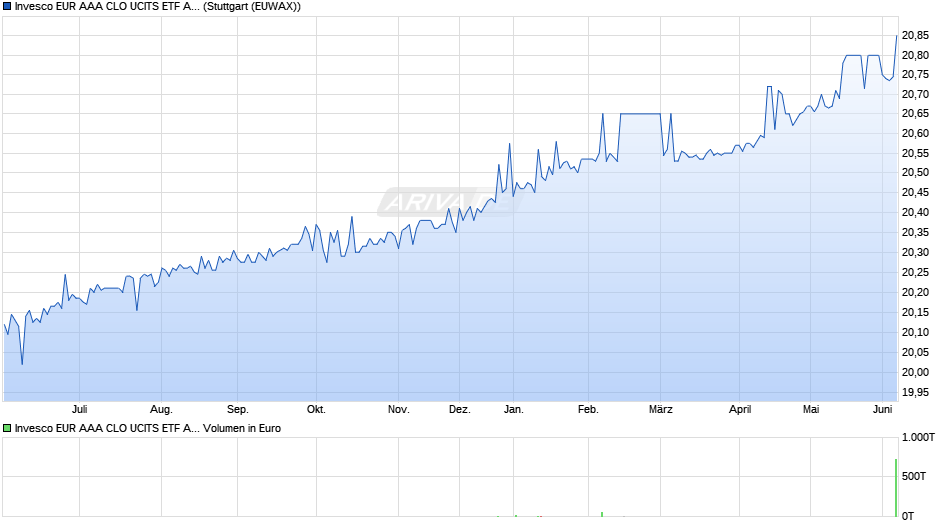The width and height of the screenshot is (940, 526).
Task: Click the Juli month axis label
Action: point(80,410)
